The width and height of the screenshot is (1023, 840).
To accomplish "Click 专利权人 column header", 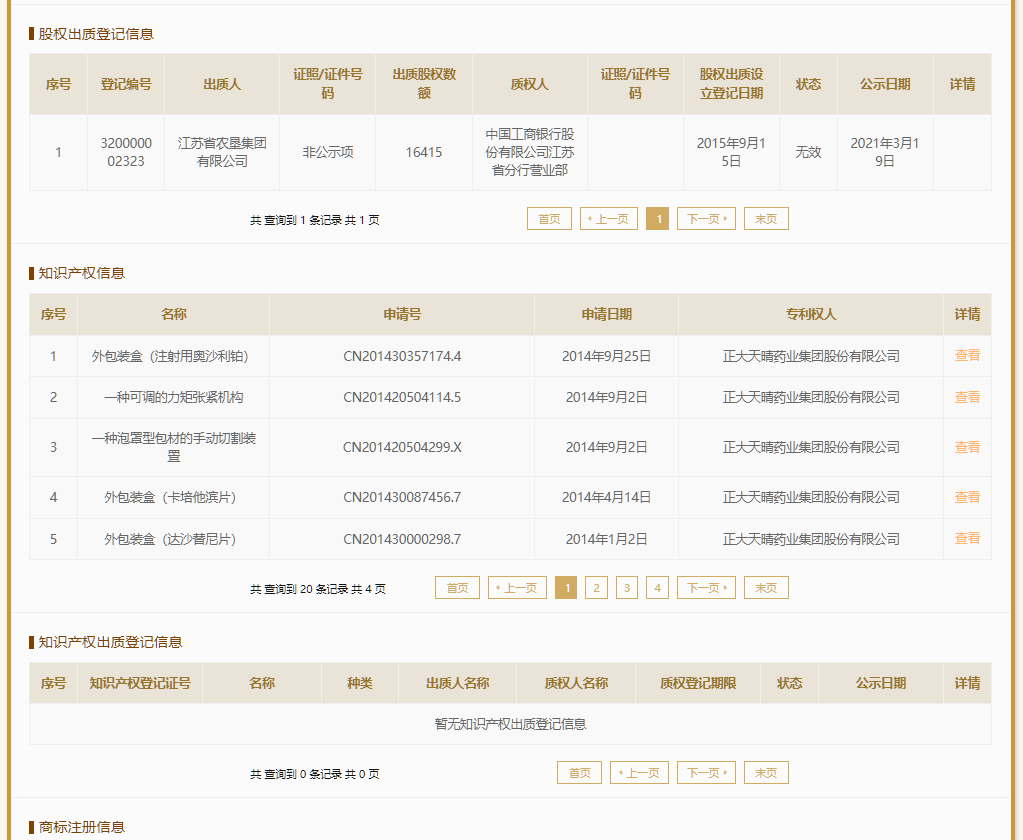I will click(811, 314).
